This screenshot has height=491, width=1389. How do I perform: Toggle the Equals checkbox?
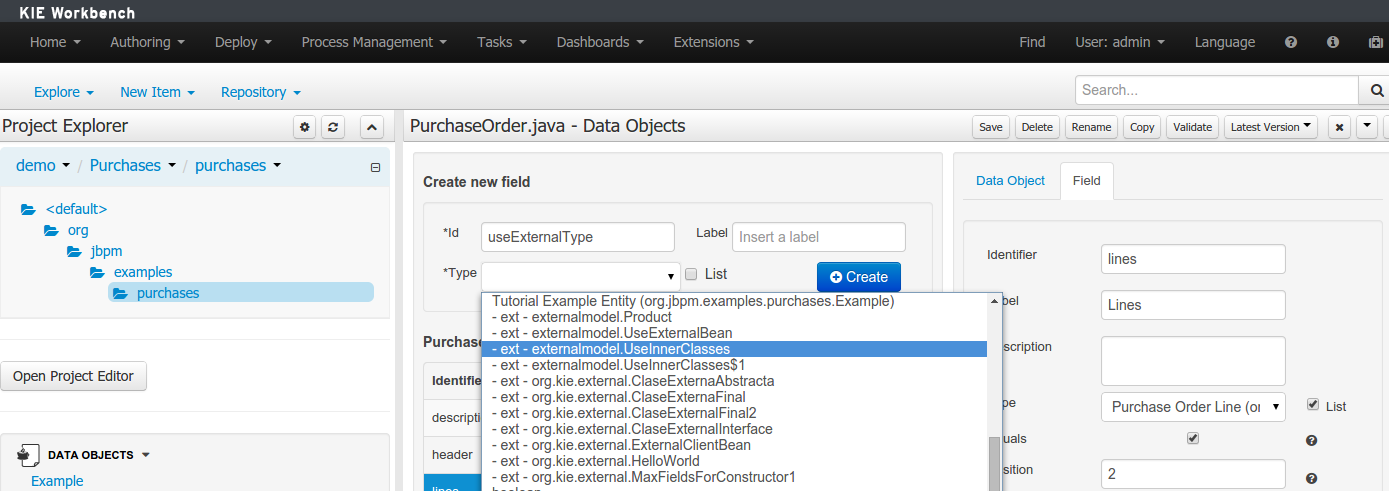[1192, 438]
